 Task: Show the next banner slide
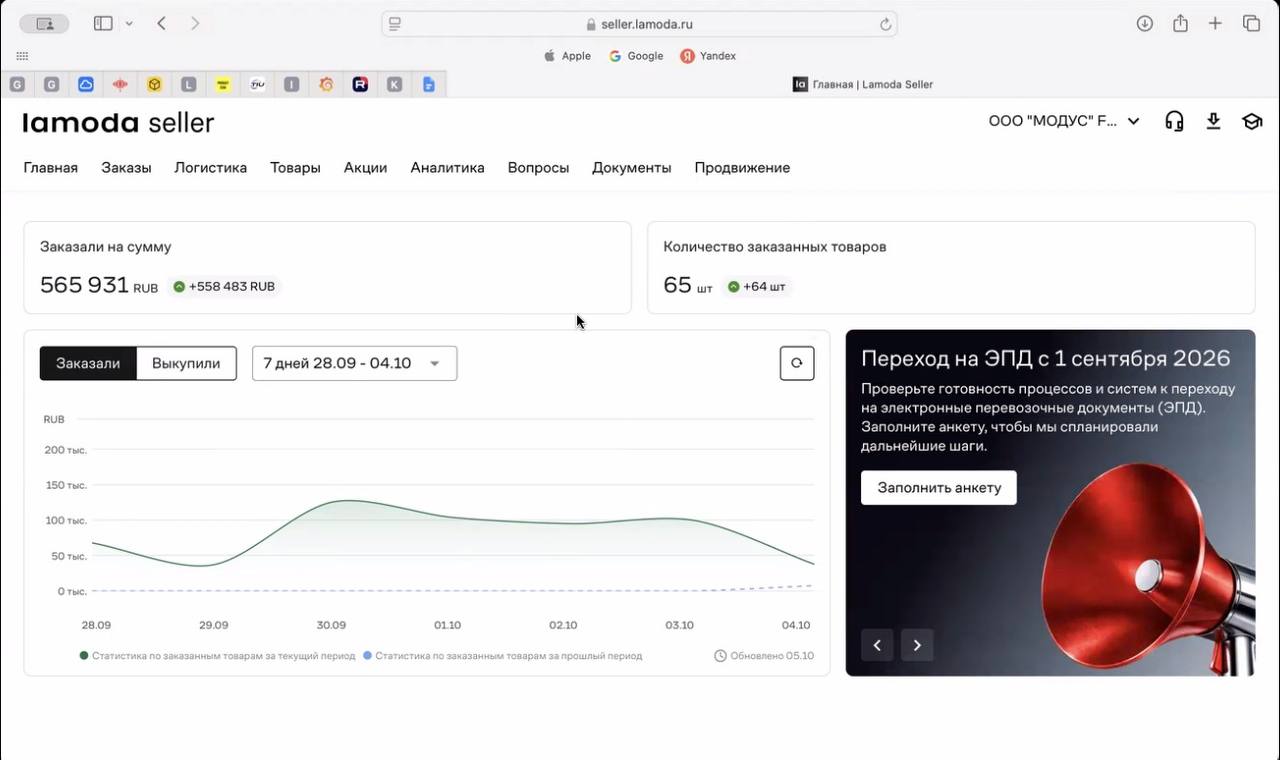click(917, 645)
